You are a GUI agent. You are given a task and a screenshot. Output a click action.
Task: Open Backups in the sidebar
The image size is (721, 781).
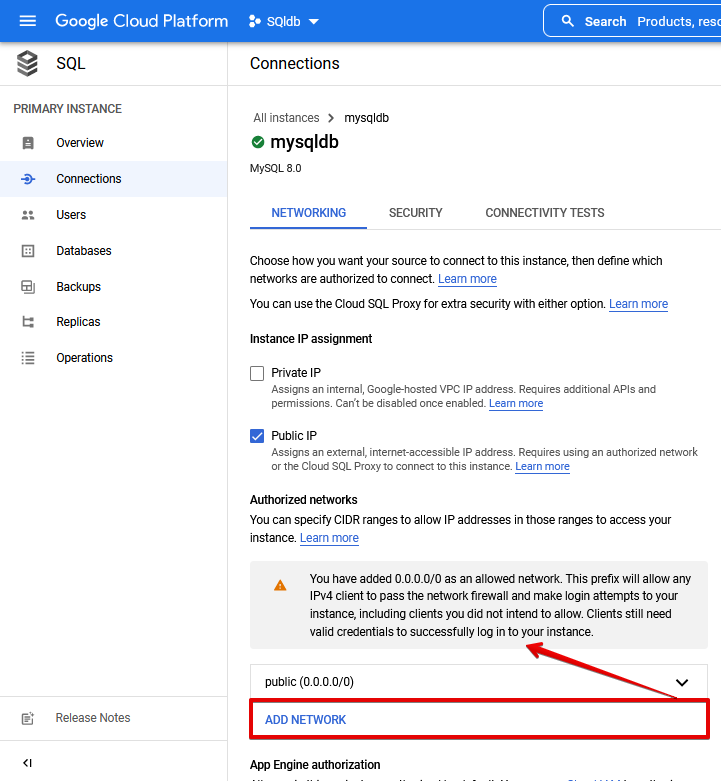click(114, 287)
